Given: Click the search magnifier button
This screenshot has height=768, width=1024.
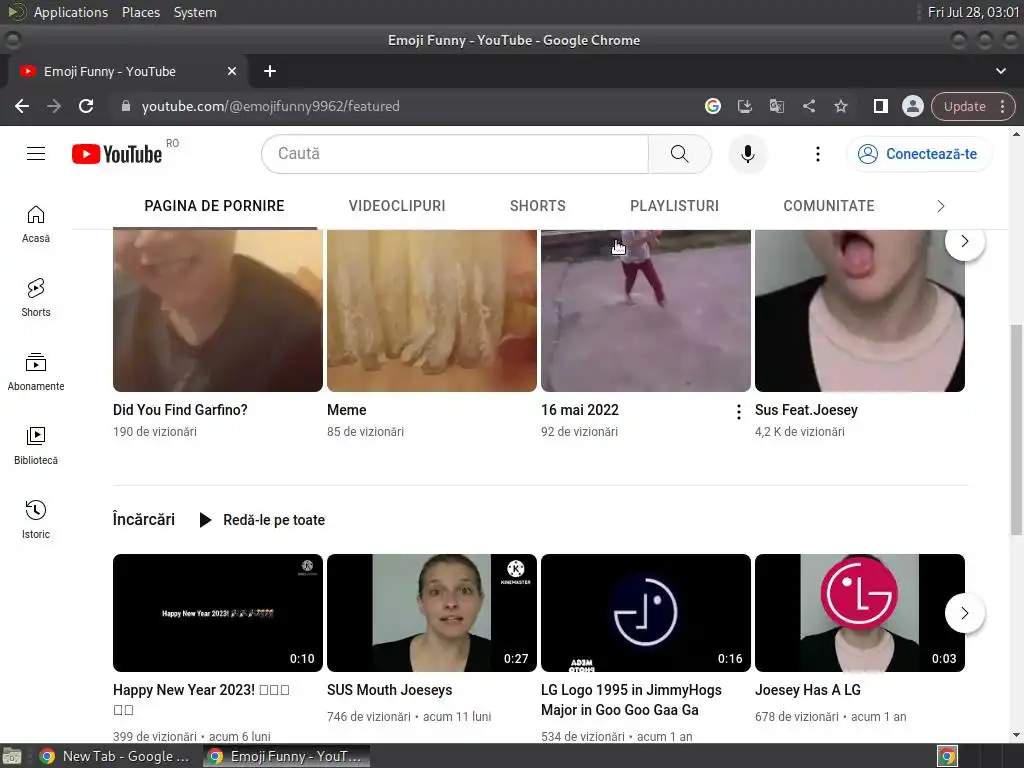Looking at the screenshot, I should tap(679, 154).
